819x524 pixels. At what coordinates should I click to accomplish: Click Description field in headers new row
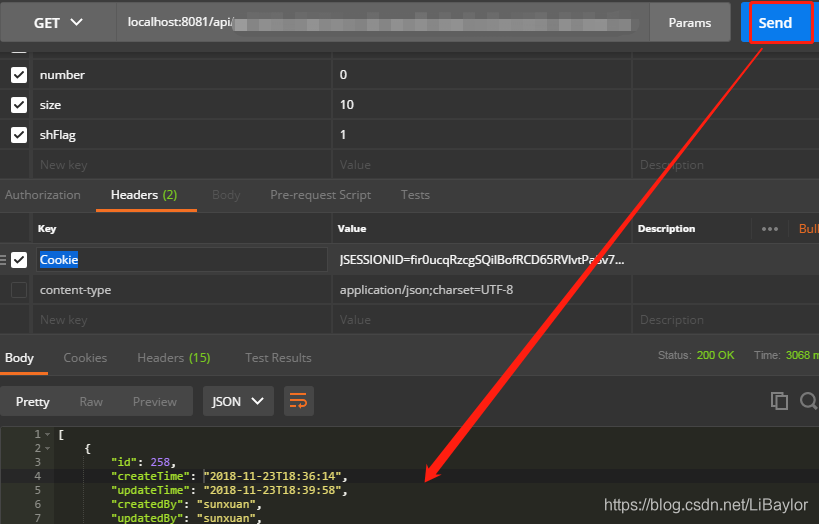click(x=726, y=320)
